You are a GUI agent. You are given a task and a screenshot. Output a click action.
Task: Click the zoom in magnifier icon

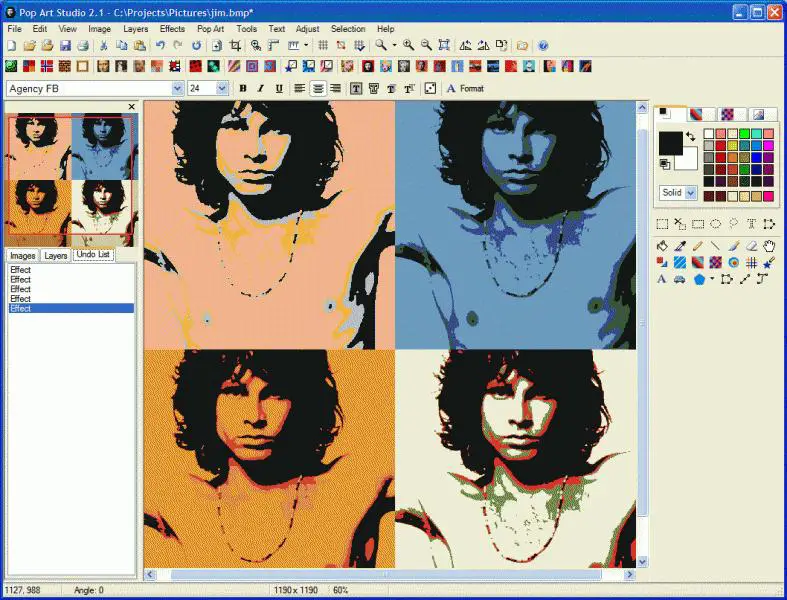[x=409, y=46]
